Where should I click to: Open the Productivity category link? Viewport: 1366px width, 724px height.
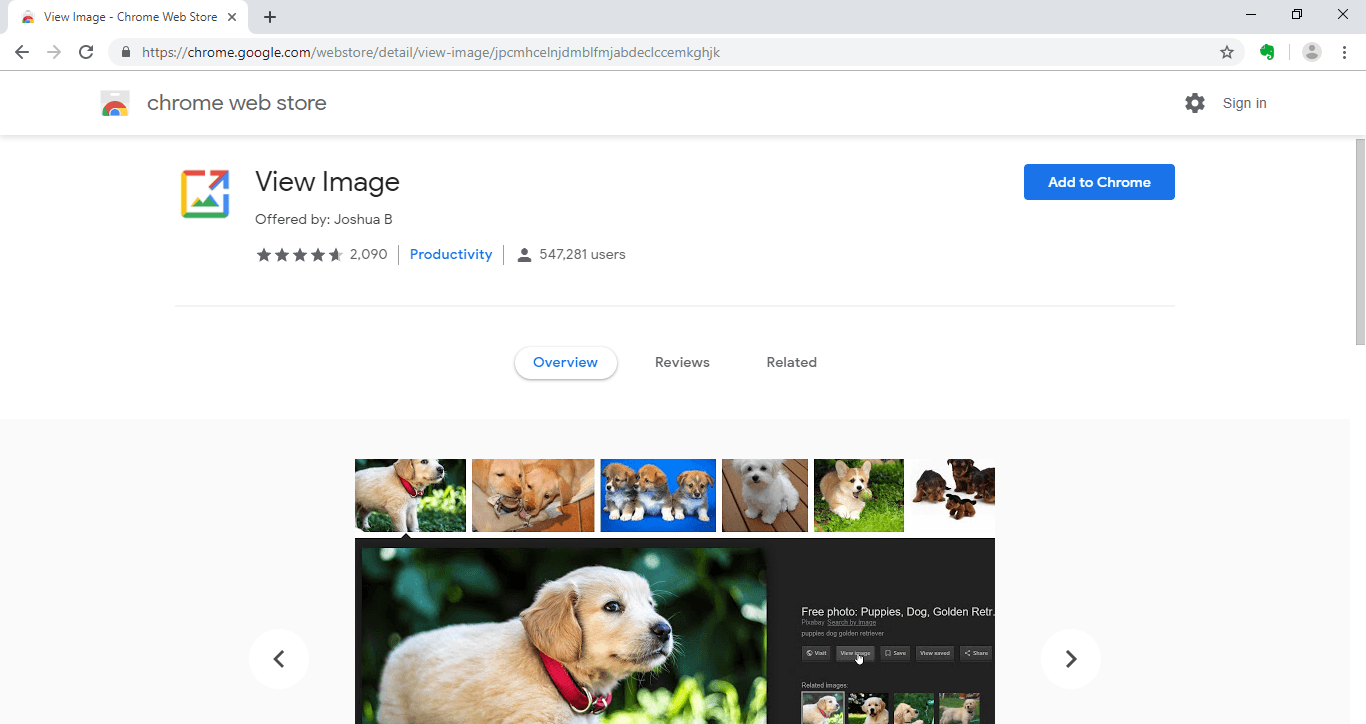click(x=451, y=255)
